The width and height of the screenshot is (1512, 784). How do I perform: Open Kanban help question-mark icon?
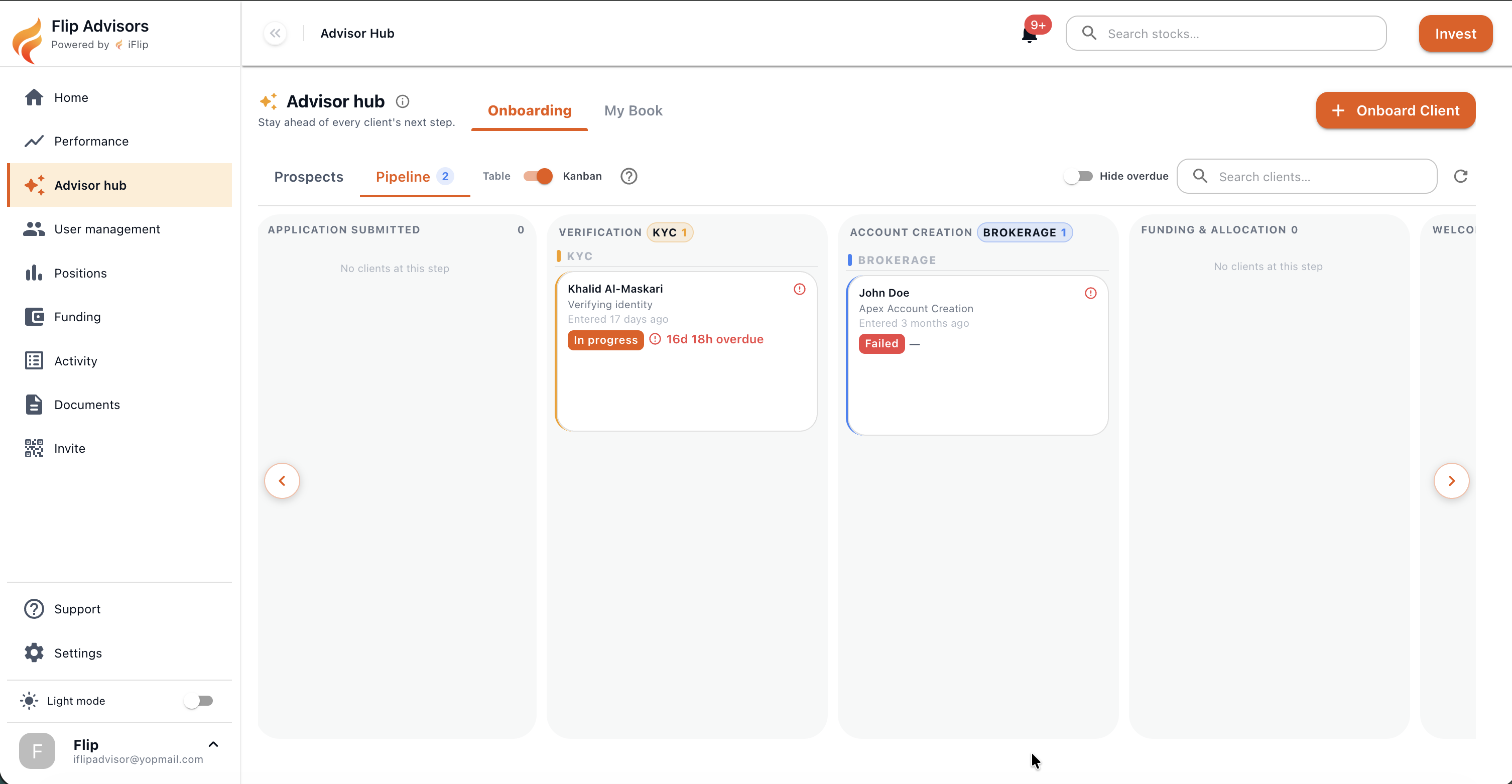coord(628,176)
